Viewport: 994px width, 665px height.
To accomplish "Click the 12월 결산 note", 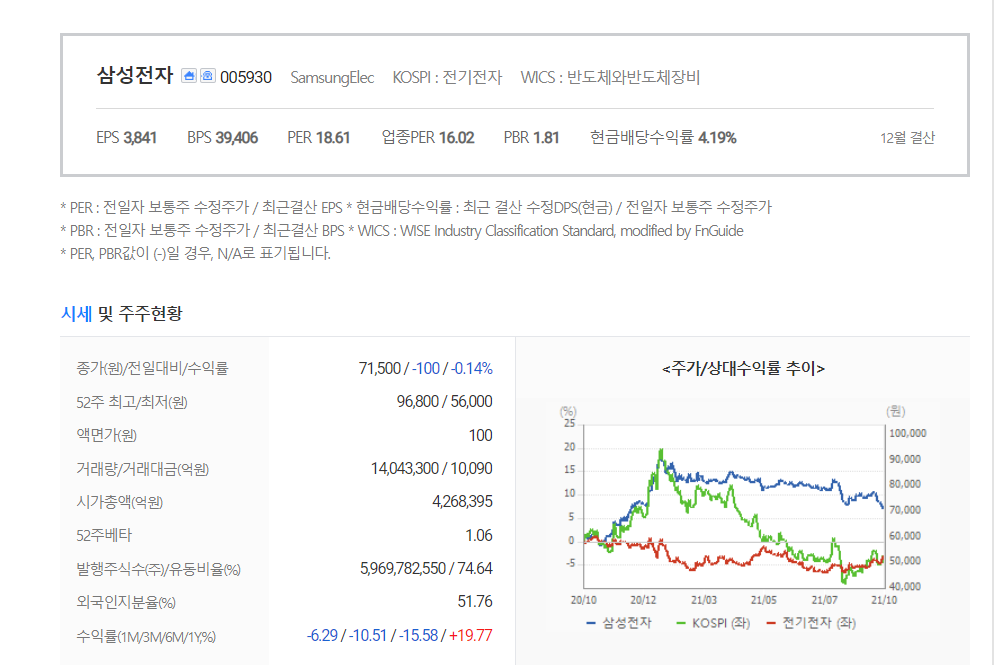I will coord(907,138).
